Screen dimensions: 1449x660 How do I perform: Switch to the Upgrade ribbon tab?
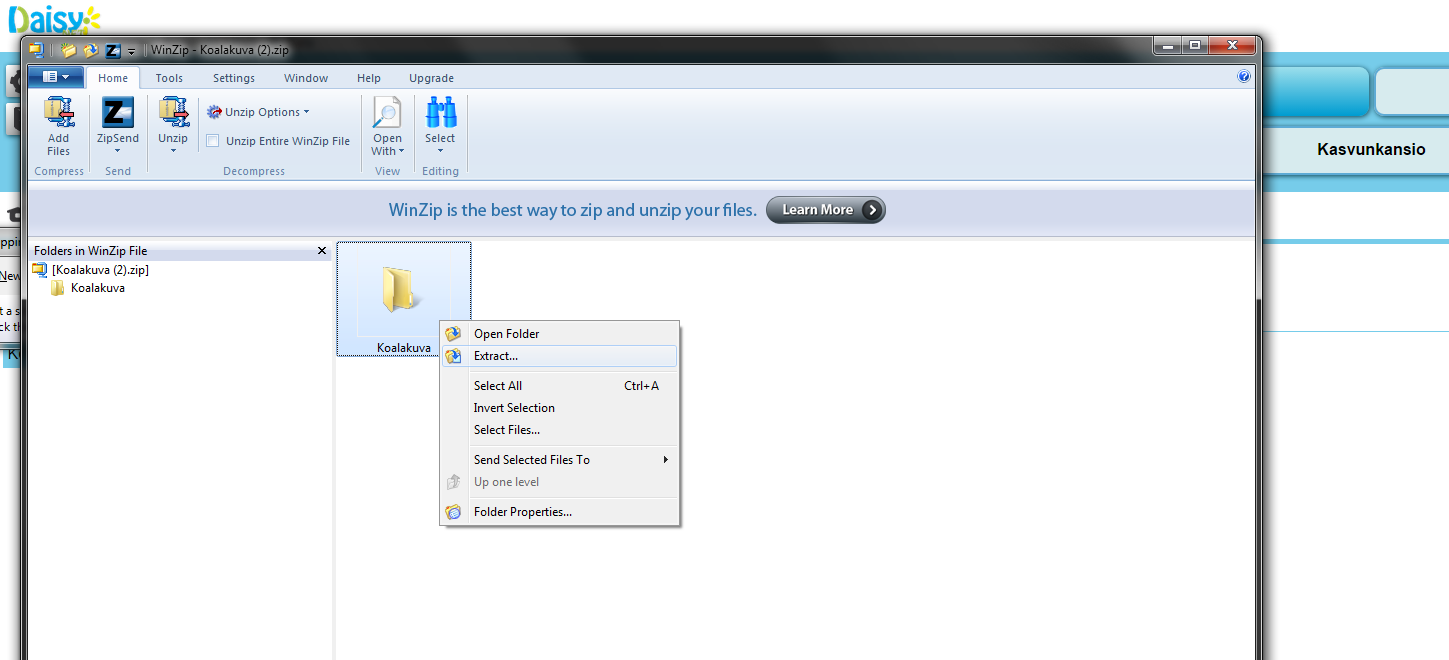click(431, 78)
